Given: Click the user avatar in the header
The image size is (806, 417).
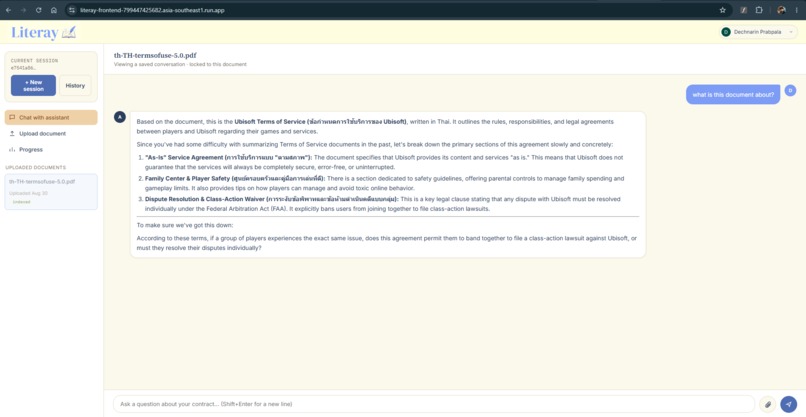Looking at the screenshot, I should click(726, 32).
